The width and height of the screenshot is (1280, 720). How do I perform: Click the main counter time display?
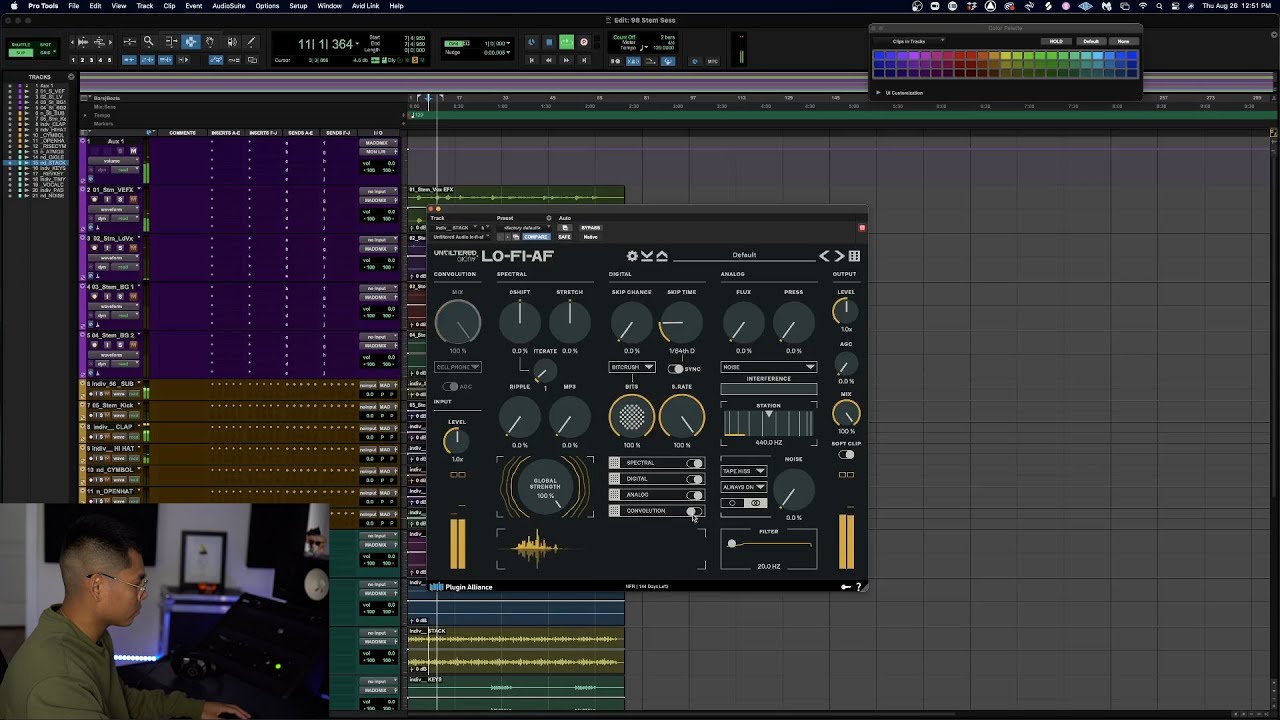point(327,44)
